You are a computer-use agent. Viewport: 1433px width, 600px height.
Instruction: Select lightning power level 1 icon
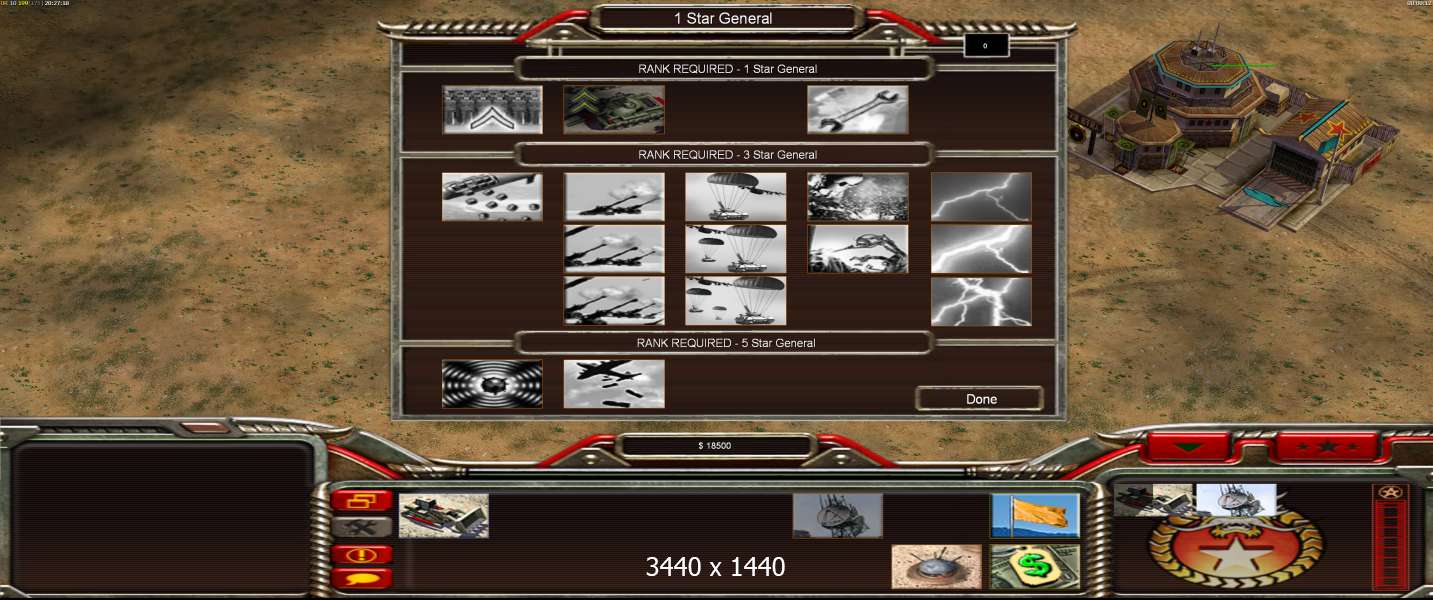click(x=981, y=197)
